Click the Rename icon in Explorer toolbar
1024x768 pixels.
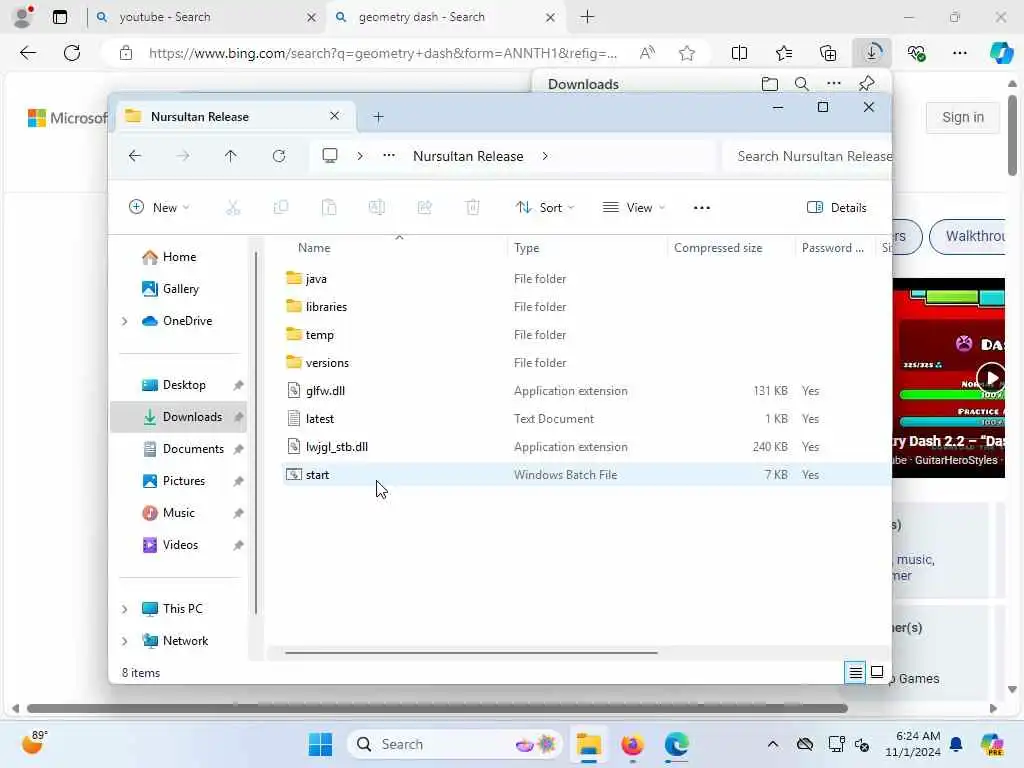(x=377, y=208)
